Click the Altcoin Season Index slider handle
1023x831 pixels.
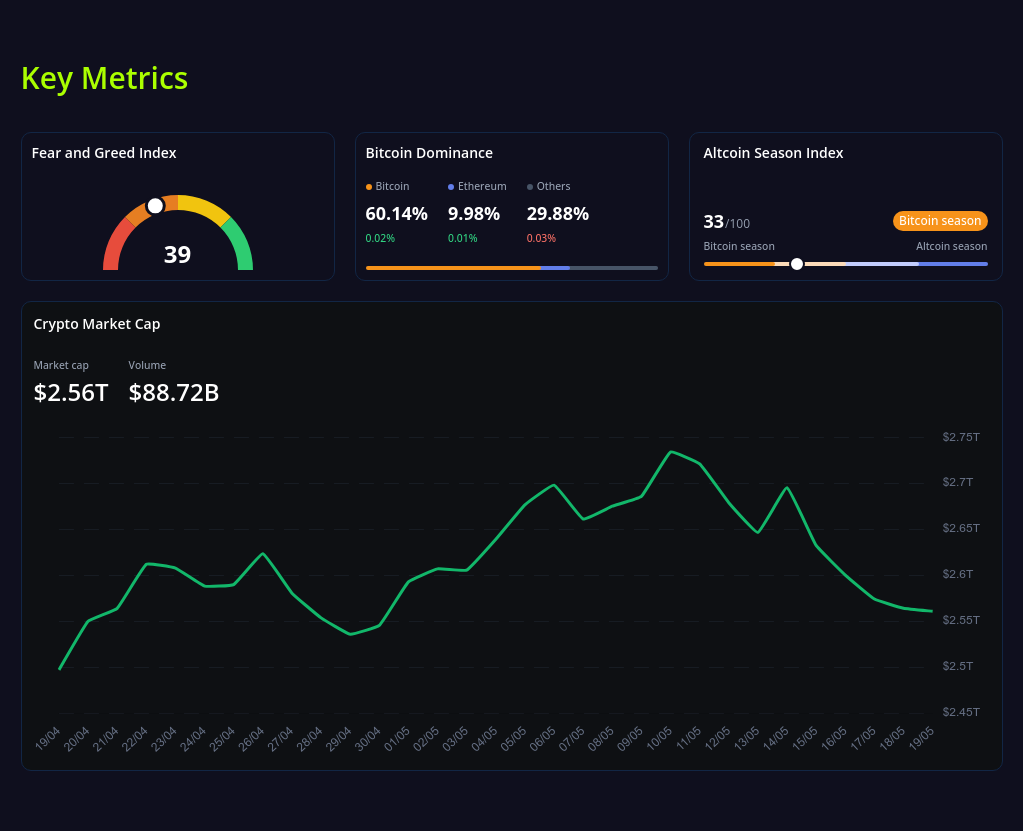pos(797,264)
